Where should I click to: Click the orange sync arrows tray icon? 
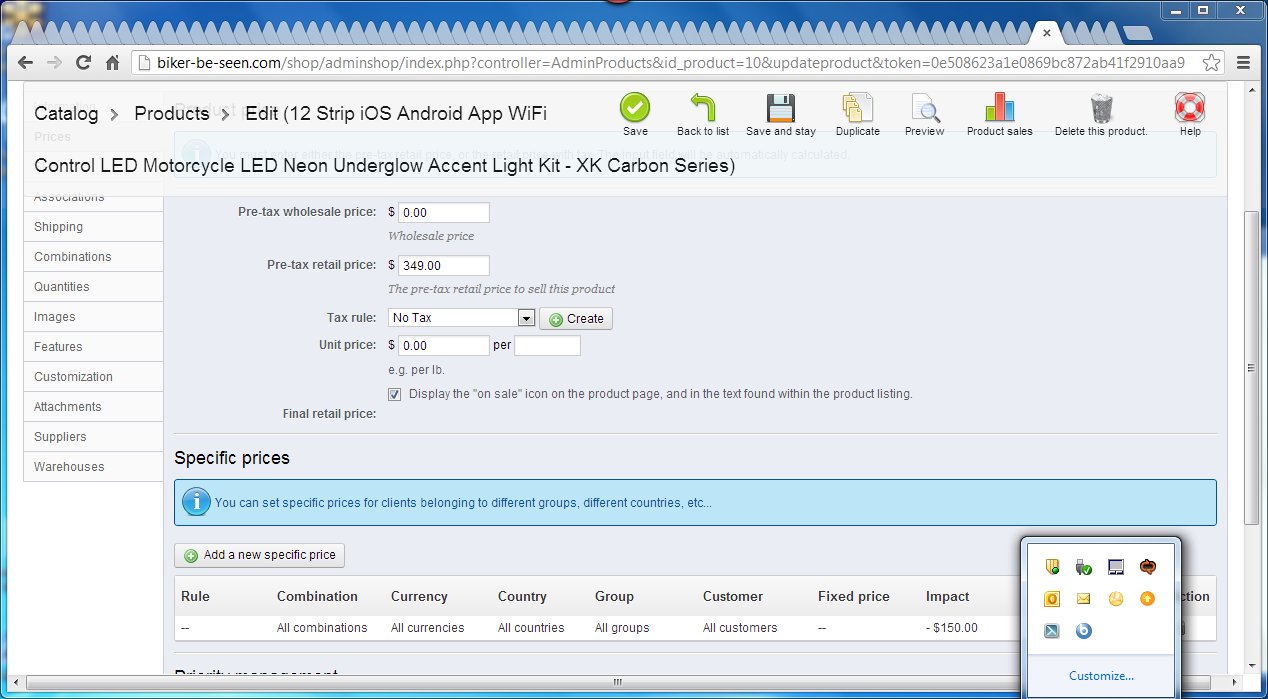[x=1148, y=567]
